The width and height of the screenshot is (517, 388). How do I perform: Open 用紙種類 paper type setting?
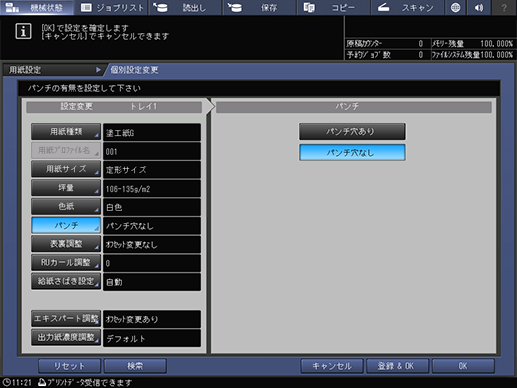(x=66, y=132)
